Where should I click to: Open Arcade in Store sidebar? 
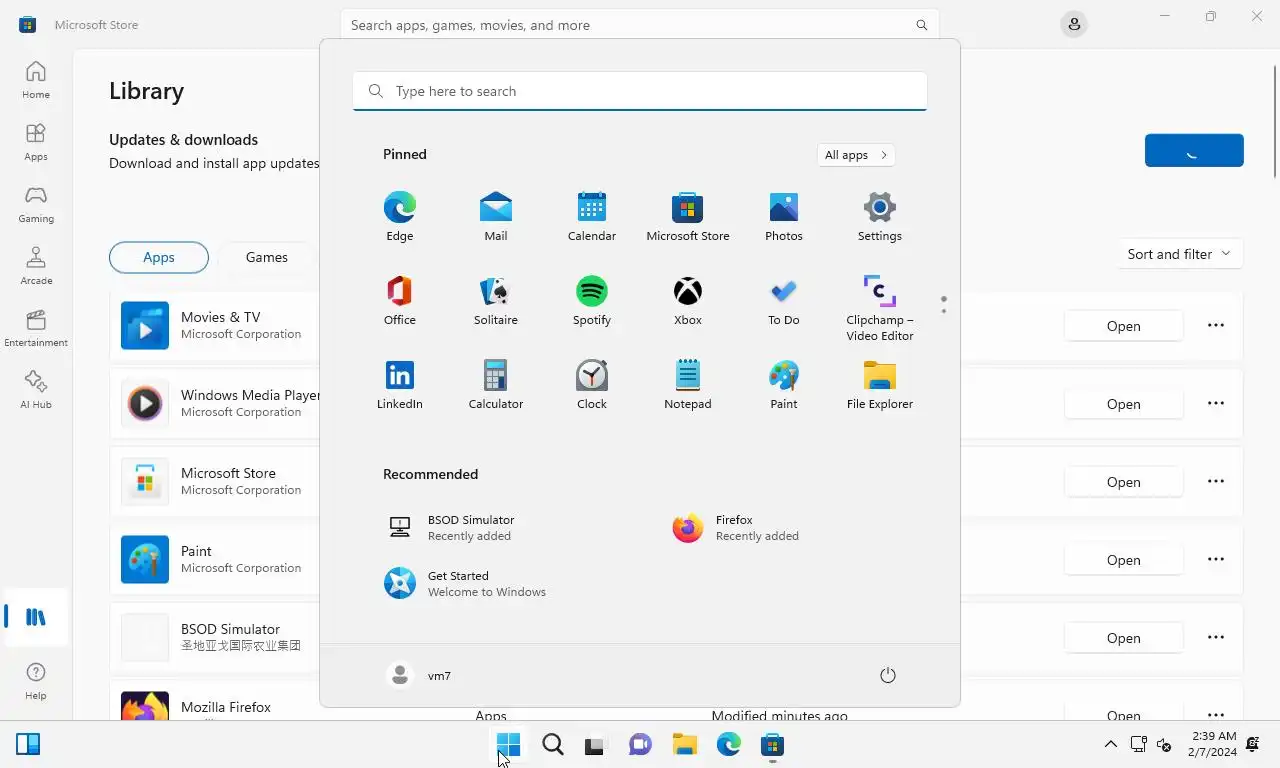click(x=36, y=266)
